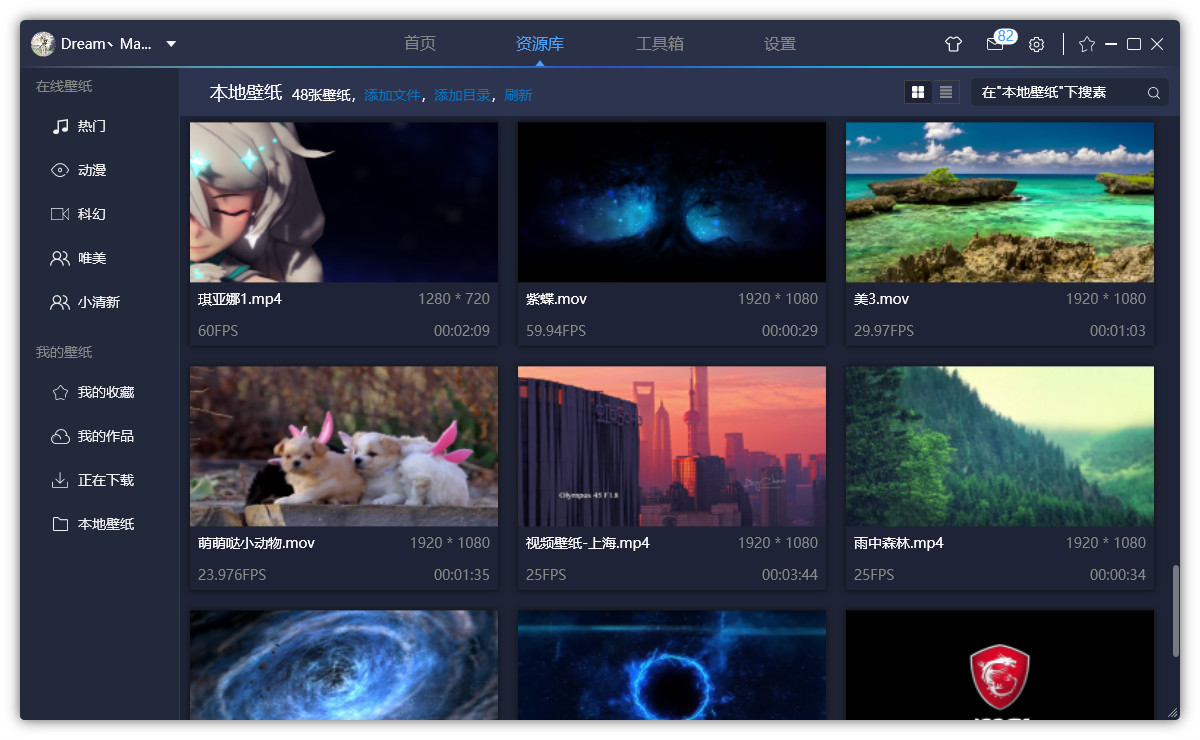Click the file name 琪亚娜1.mp4
The width and height of the screenshot is (1200, 740).
(x=240, y=299)
